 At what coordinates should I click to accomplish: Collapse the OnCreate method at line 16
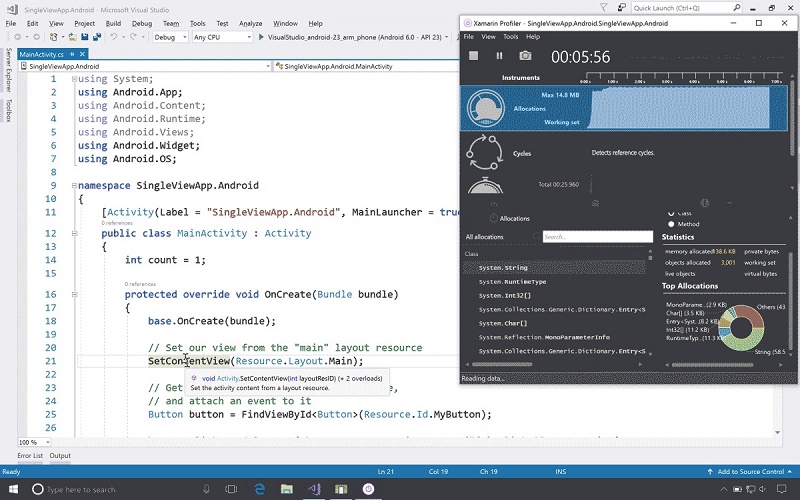pos(74,294)
